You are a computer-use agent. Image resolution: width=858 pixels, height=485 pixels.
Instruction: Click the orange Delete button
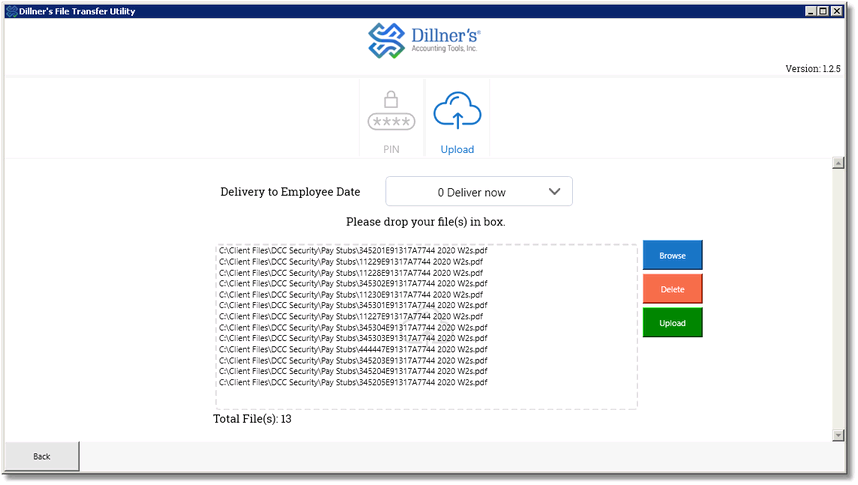[x=673, y=289]
